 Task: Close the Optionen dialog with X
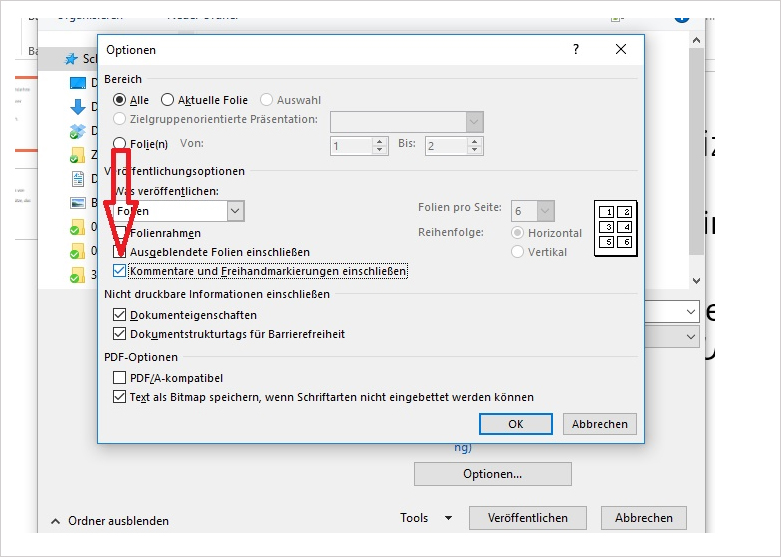tap(621, 49)
